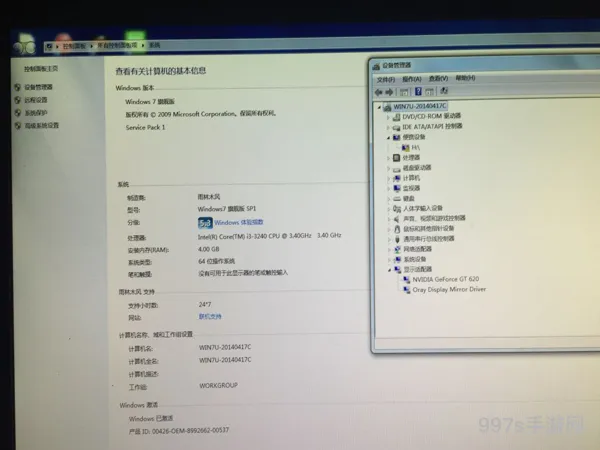Click the 处理器 chip icon

396,158
